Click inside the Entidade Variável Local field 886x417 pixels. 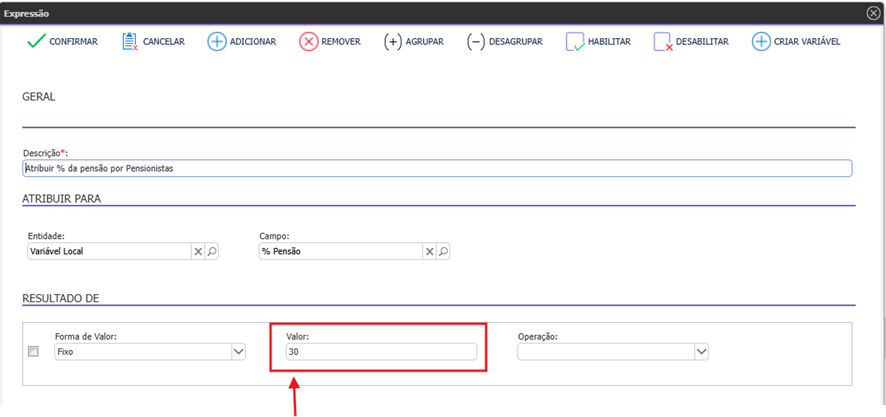(108, 252)
